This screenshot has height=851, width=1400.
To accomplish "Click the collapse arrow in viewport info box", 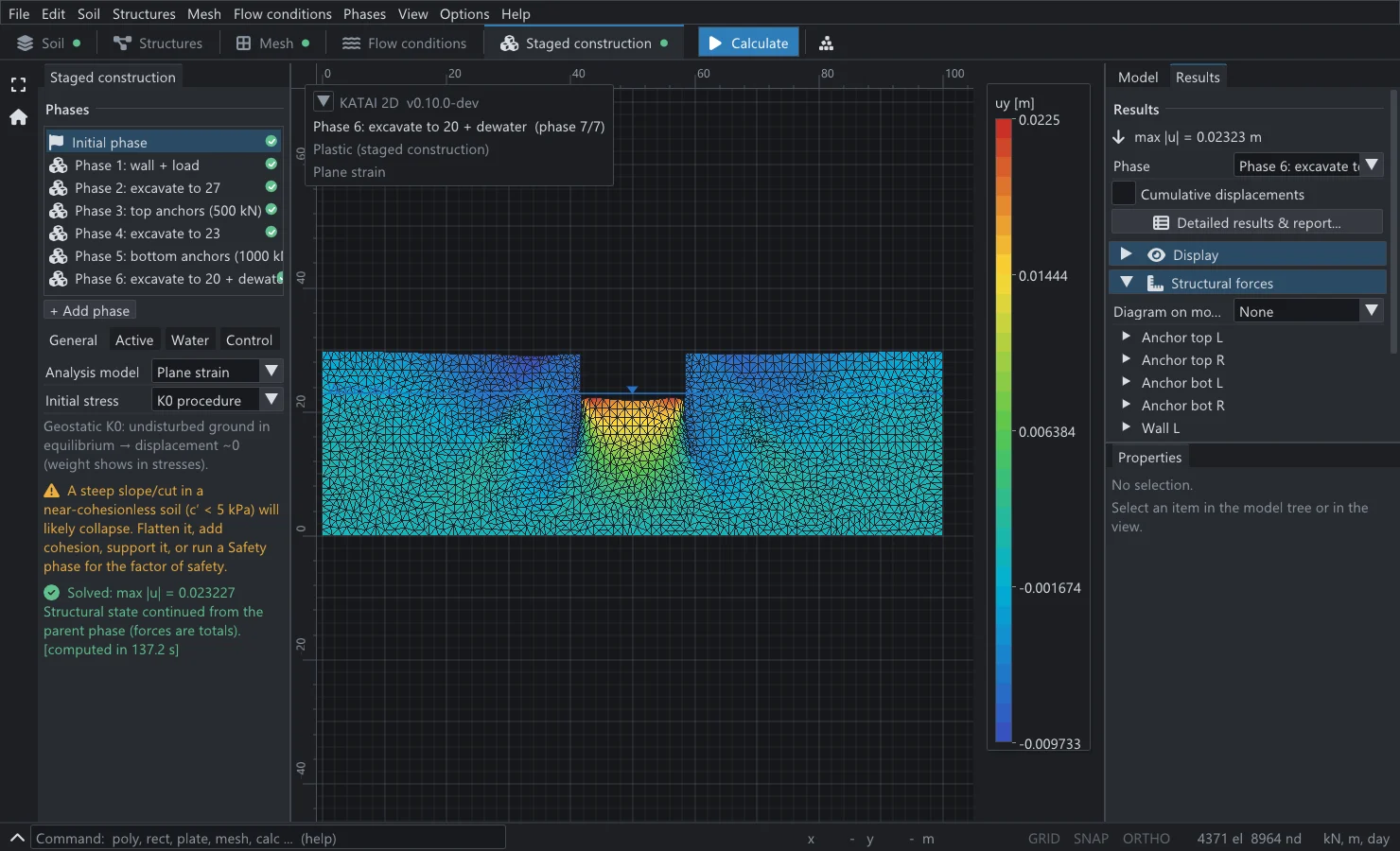I will coord(324,102).
